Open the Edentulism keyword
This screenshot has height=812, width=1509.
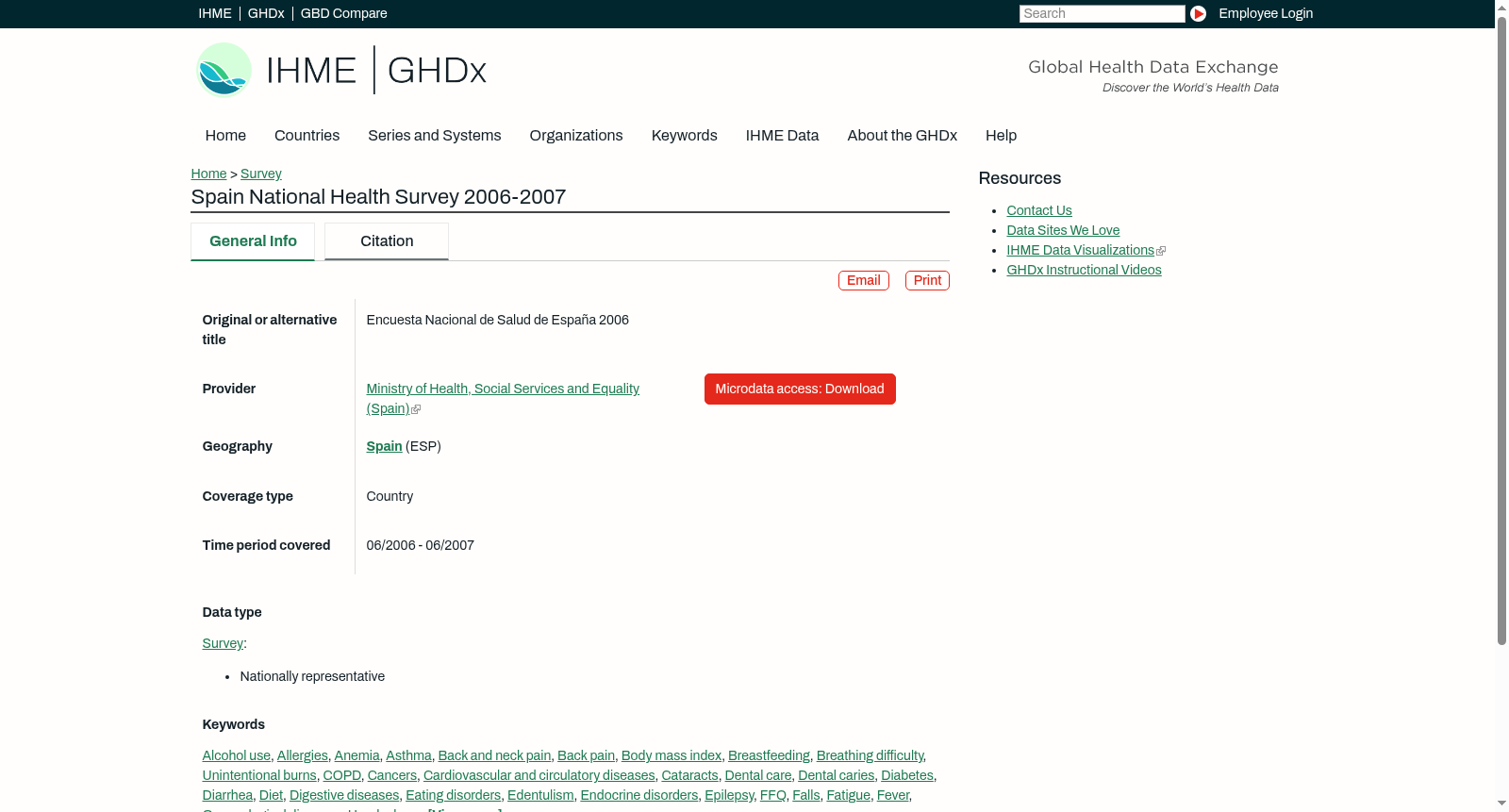tap(540, 795)
